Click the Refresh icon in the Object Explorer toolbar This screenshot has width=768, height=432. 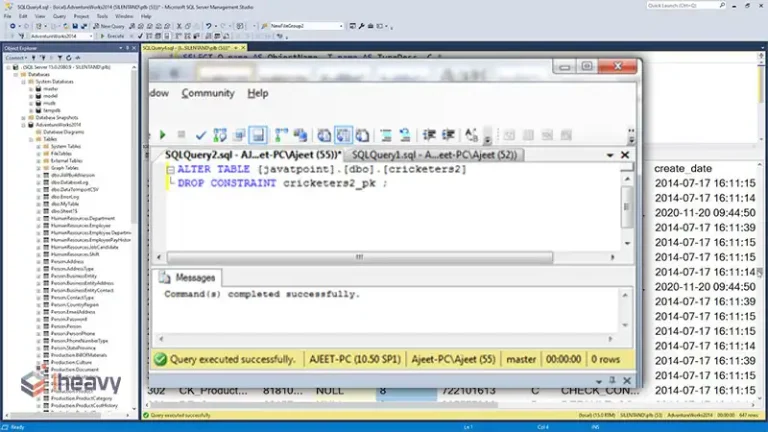coord(69,58)
